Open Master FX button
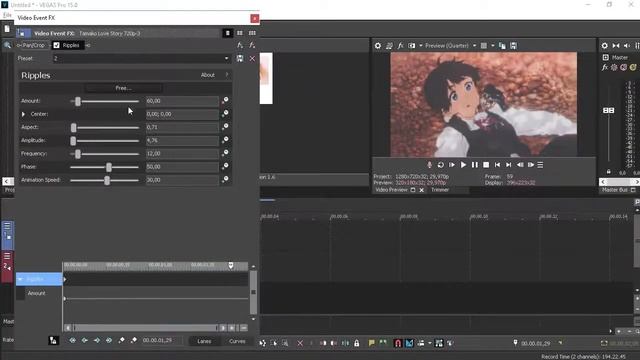This screenshot has width=640, height=360. pyautogui.click(x=605, y=67)
